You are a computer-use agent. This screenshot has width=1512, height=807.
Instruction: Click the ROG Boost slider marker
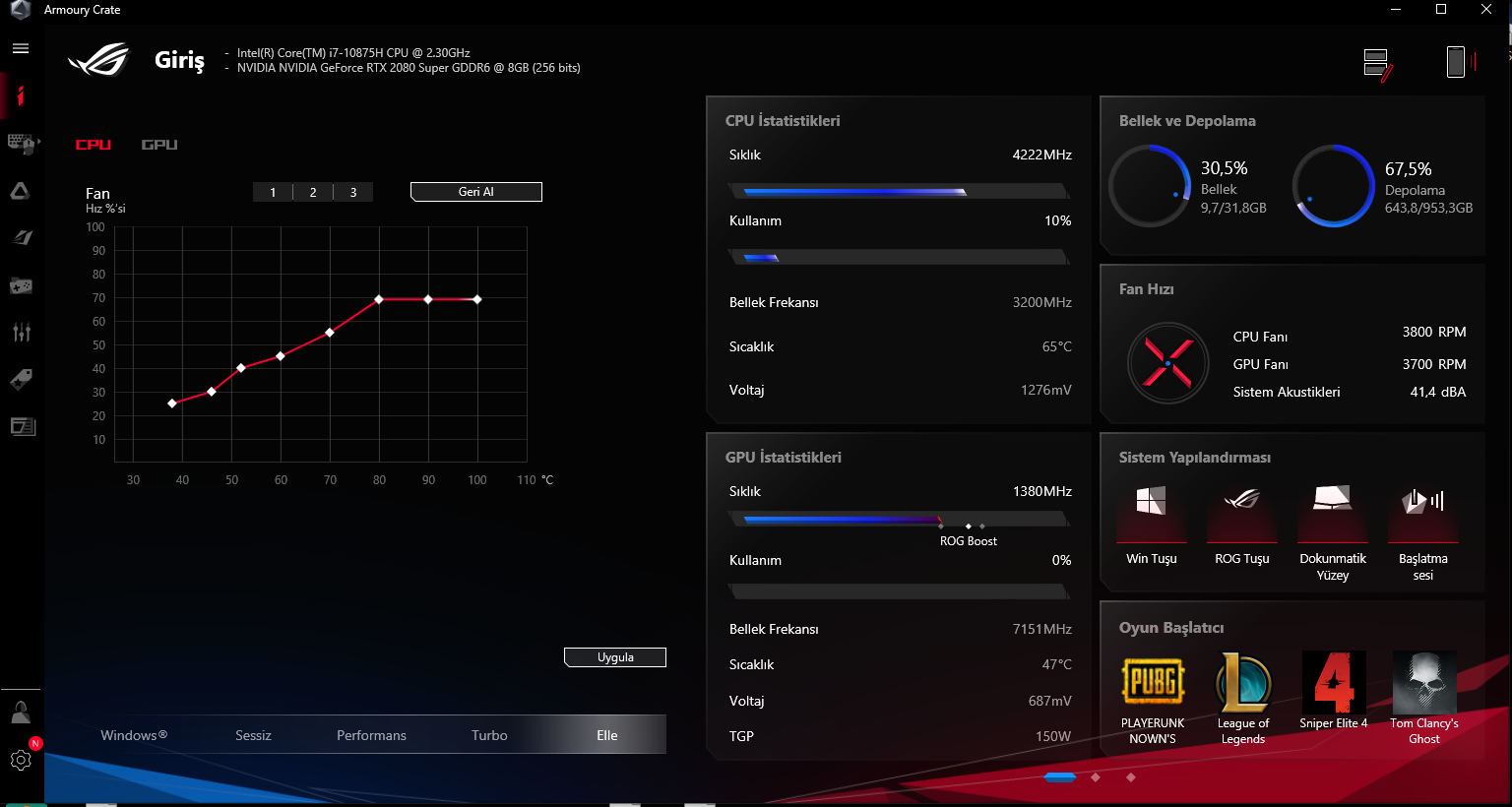pos(969,527)
